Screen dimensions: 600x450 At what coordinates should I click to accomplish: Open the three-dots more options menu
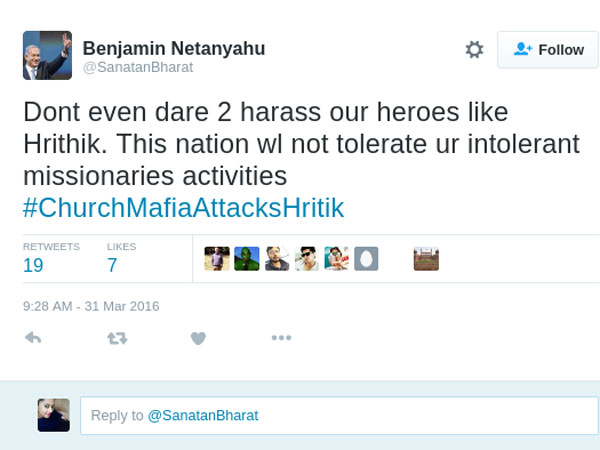click(281, 338)
